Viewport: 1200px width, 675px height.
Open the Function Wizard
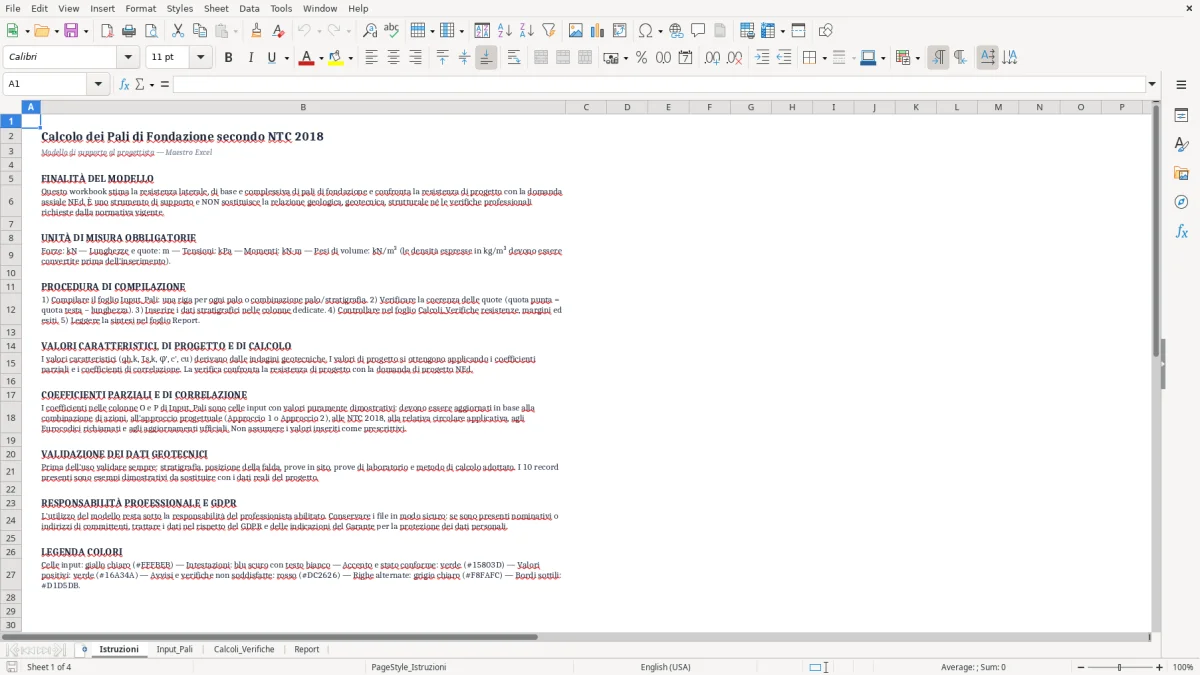(125, 84)
